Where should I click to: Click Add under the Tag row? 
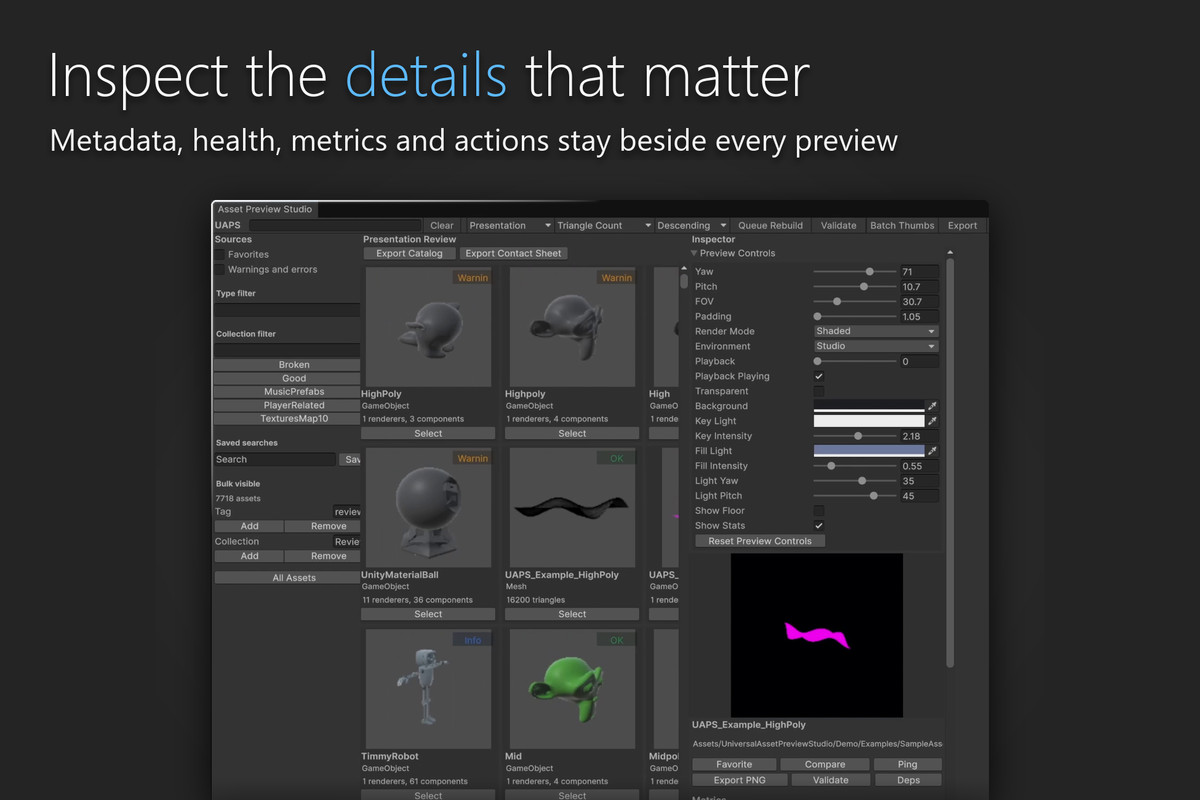[250, 526]
